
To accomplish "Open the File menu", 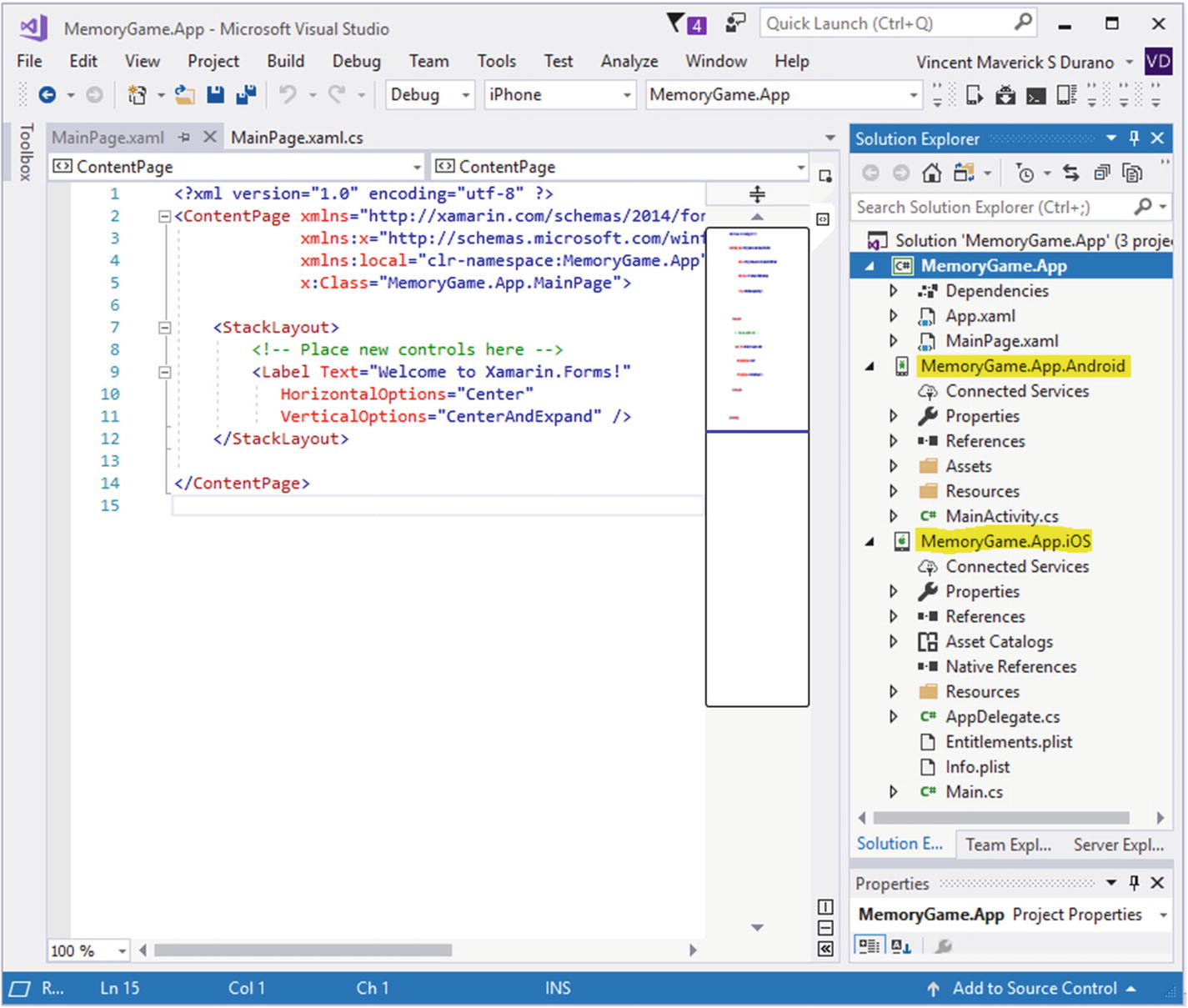I will click(x=29, y=61).
